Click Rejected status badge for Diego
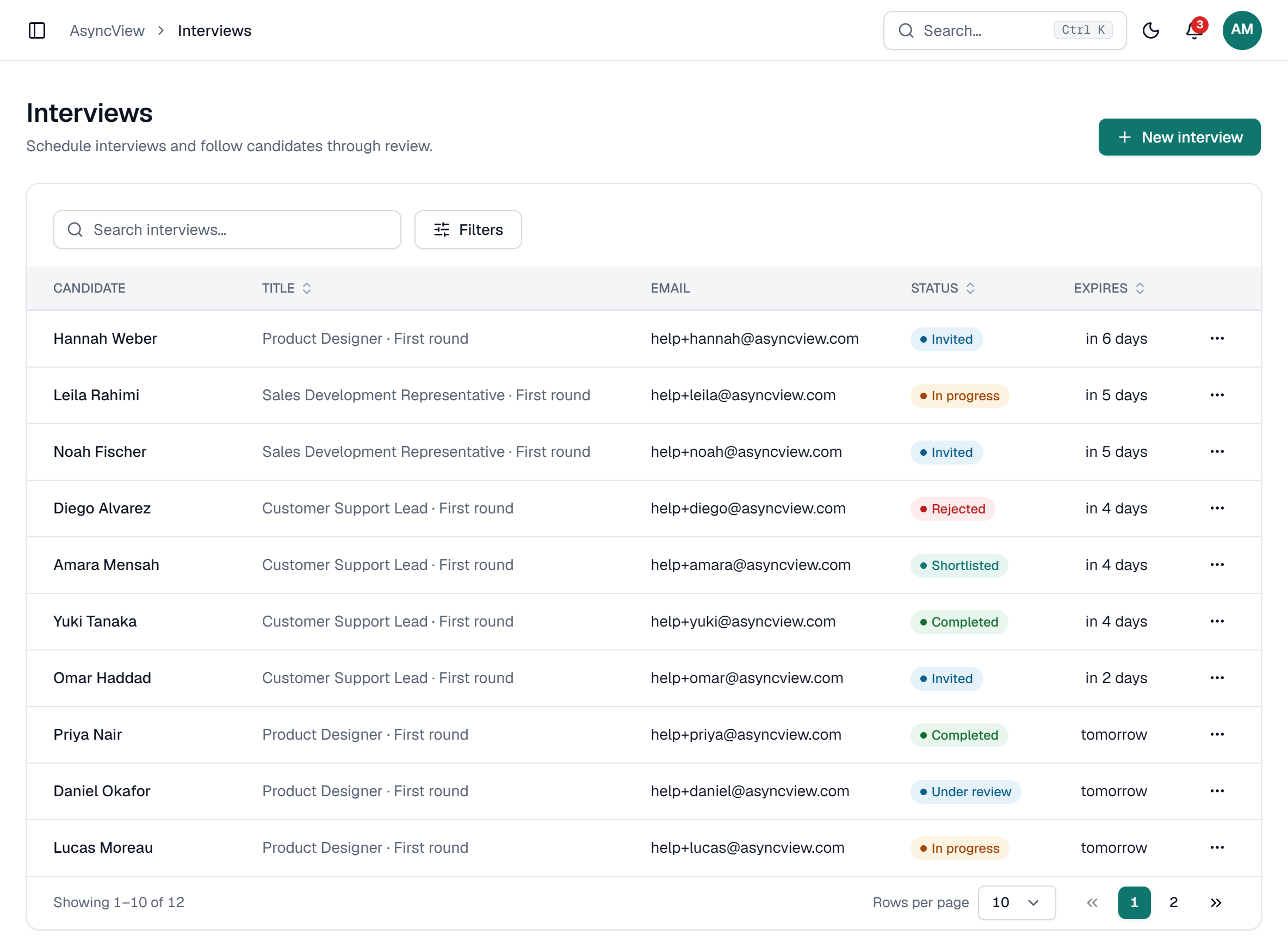1288x942 pixels. pyautogui.click(x=952, y=509)
